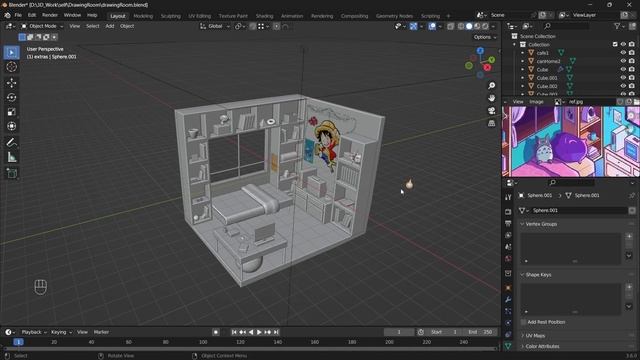Toggle camera view icon in viewport
Viewport: 640px width, 360px height.
(x=491, y=111)
